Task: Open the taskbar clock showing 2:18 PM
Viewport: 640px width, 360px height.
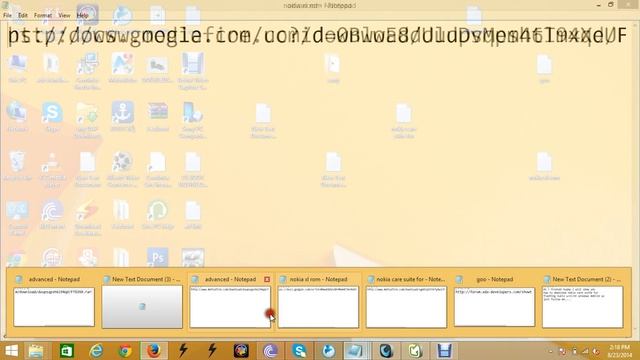Action: tap(620, 351)
